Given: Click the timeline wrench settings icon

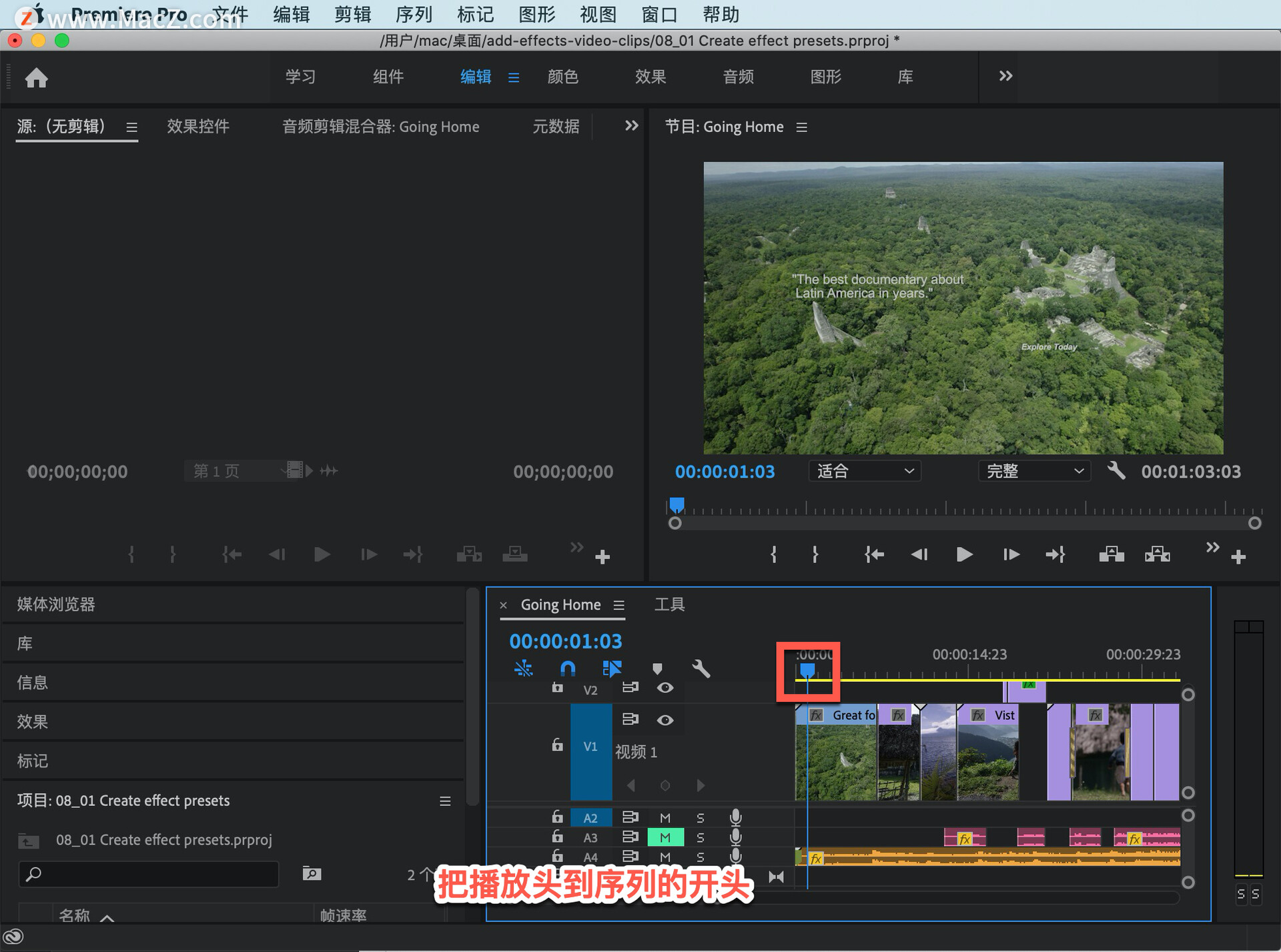Looking at the screenshot, I should coord(701,668).
